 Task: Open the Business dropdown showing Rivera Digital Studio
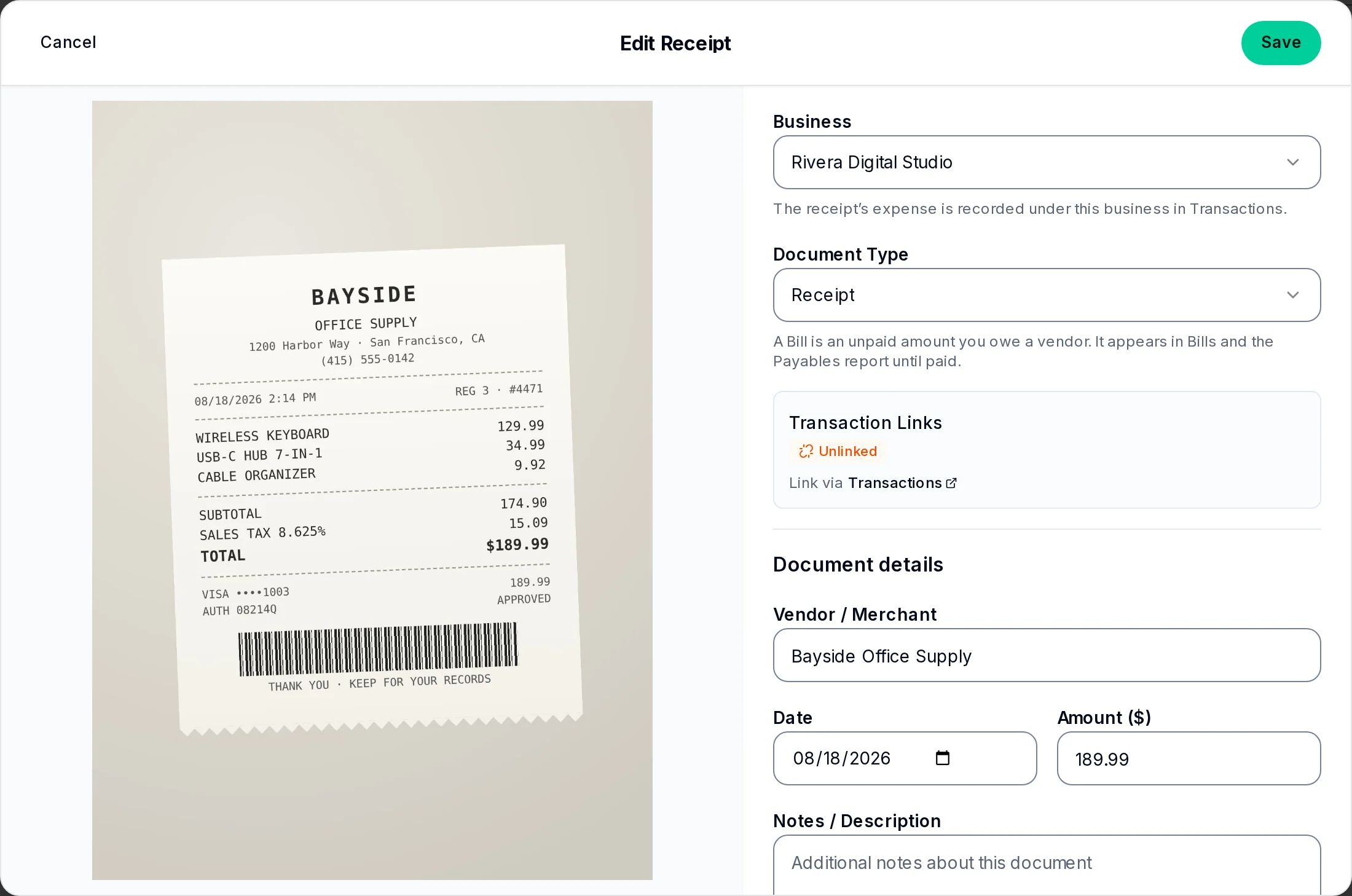[1047, 162]
